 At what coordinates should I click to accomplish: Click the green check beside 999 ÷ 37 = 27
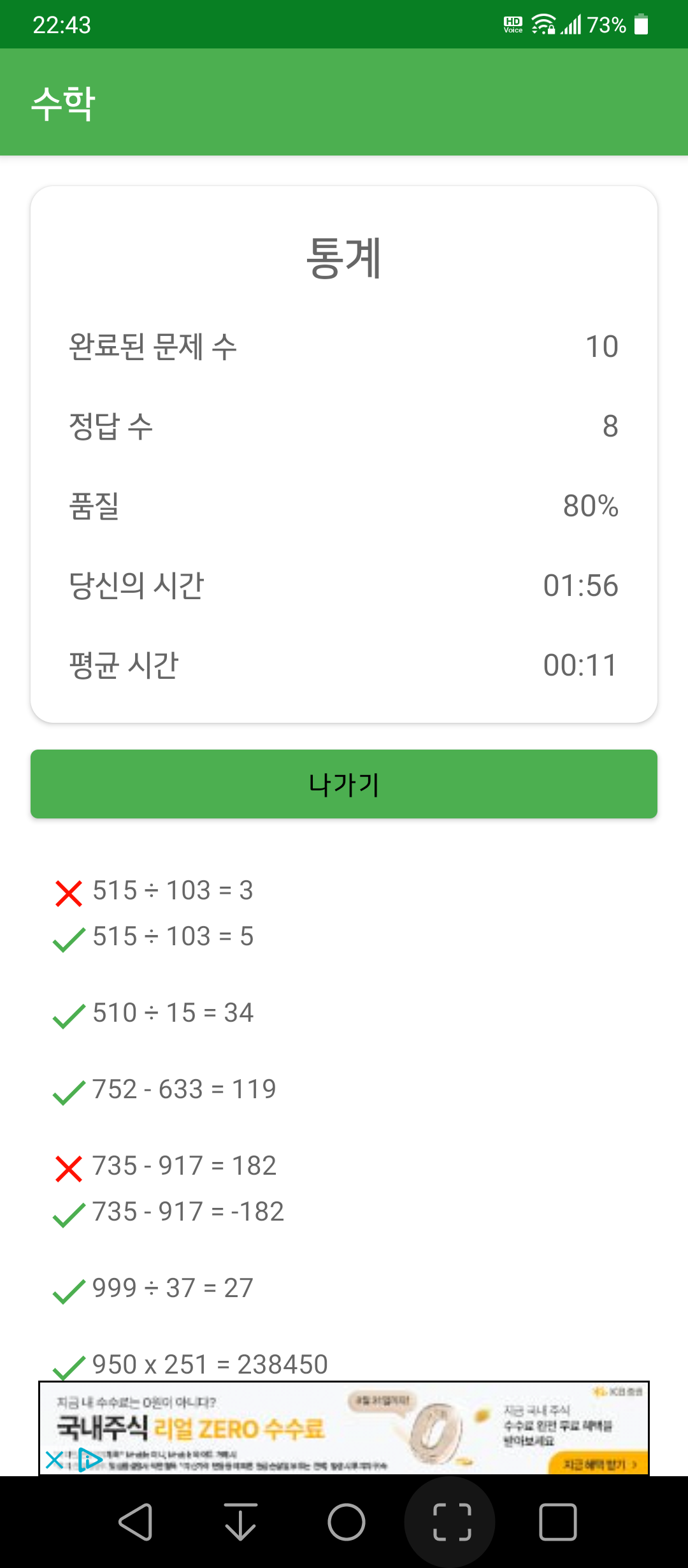coord(69,1291)
